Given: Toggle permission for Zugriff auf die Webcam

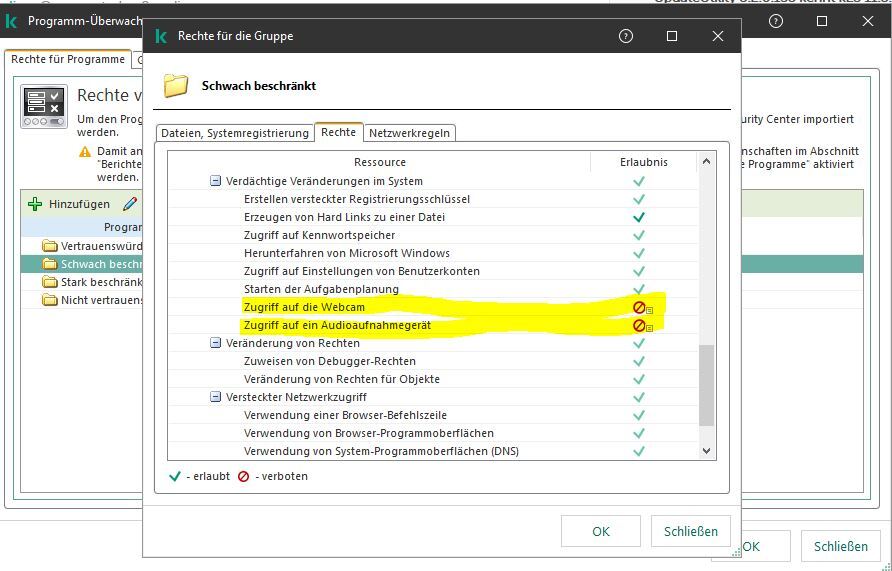Looking at the screenshot, I should pos(638,307).
